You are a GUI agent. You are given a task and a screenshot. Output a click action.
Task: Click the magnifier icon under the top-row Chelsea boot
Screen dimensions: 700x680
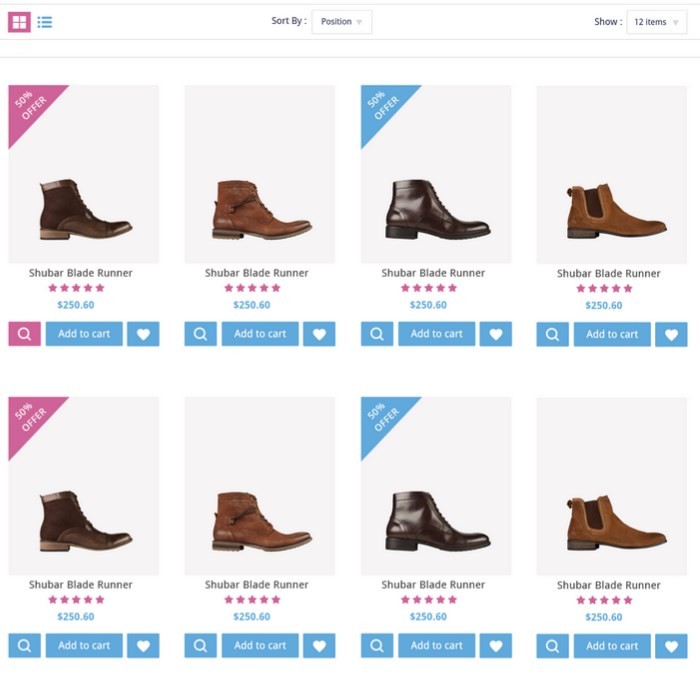553,334
